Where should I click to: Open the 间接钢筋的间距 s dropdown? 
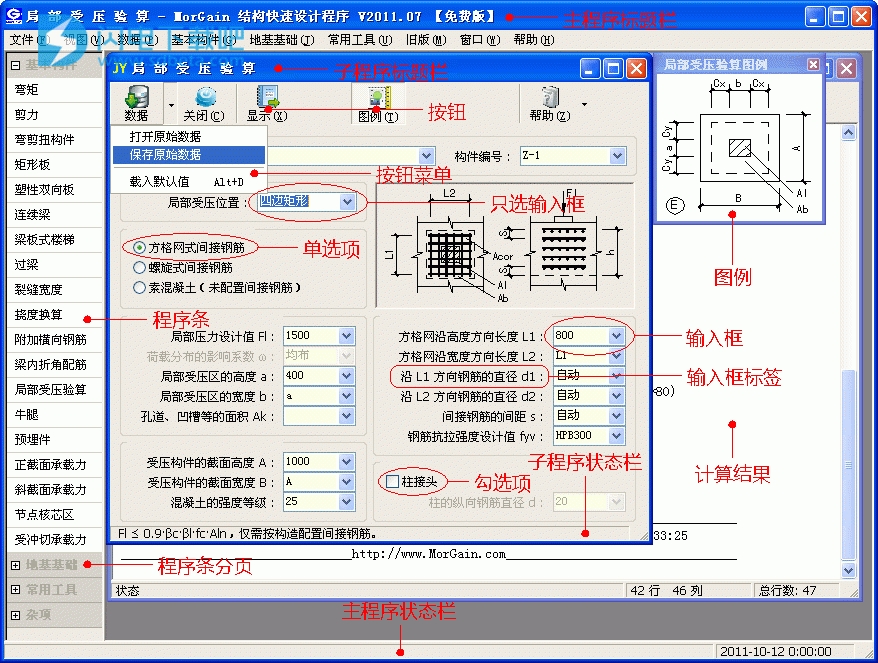tap(617, 416)
